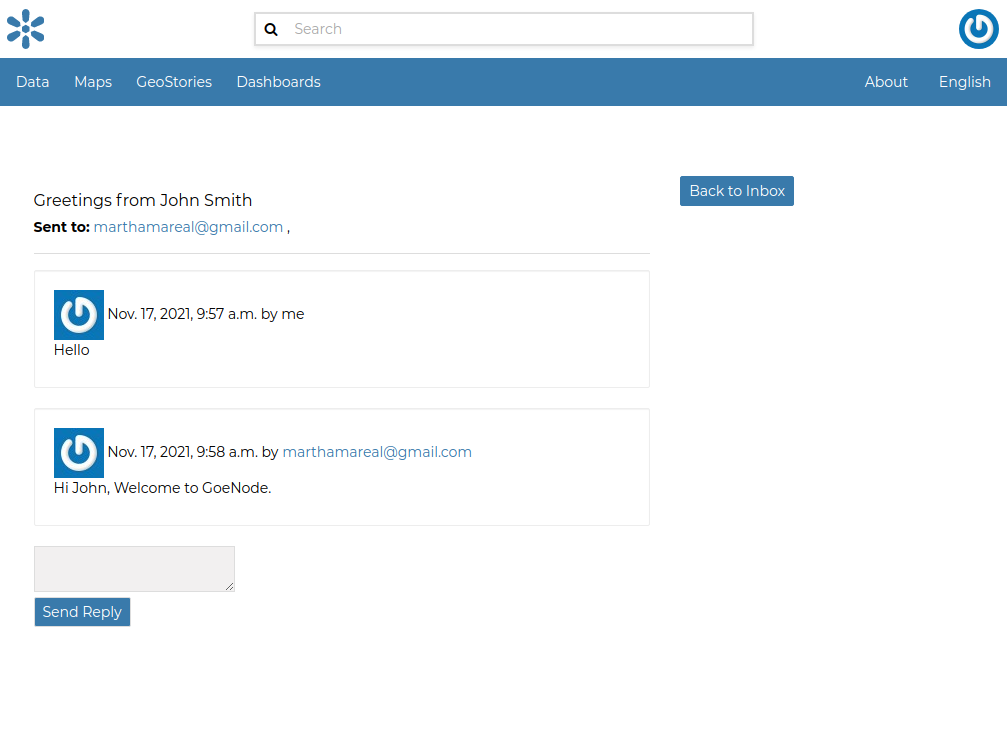
Task: Click avatar on the Welcome reply message
Action: coord(79,453)
